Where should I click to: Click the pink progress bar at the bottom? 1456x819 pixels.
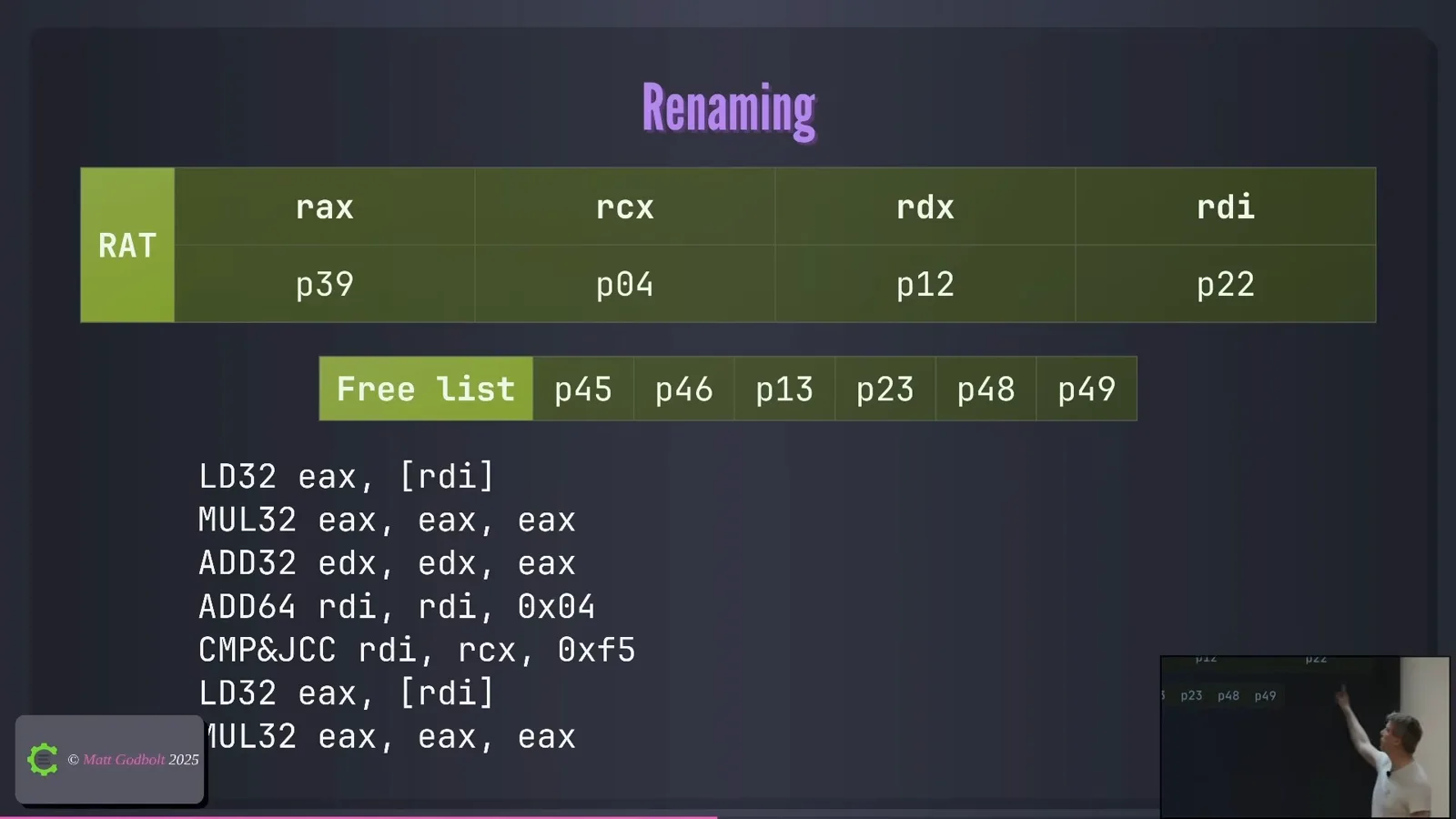pos(359,816)
